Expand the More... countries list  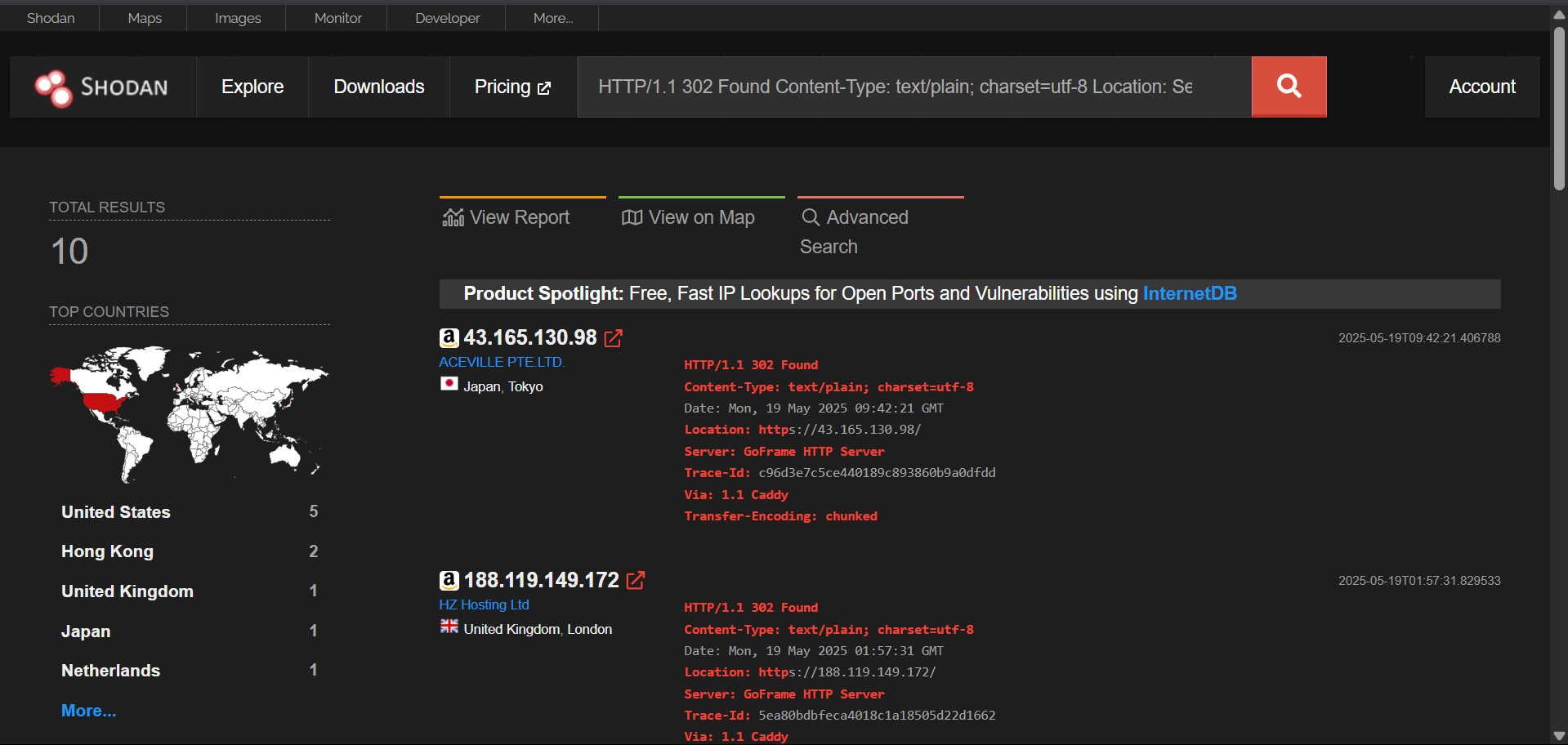[x=88, y=711]
